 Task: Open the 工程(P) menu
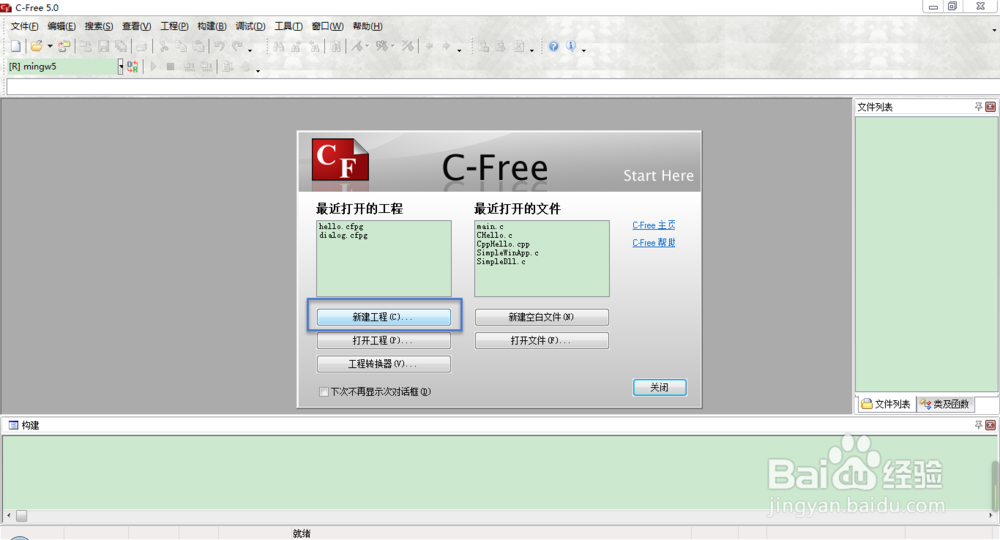(x=174, y=26)
